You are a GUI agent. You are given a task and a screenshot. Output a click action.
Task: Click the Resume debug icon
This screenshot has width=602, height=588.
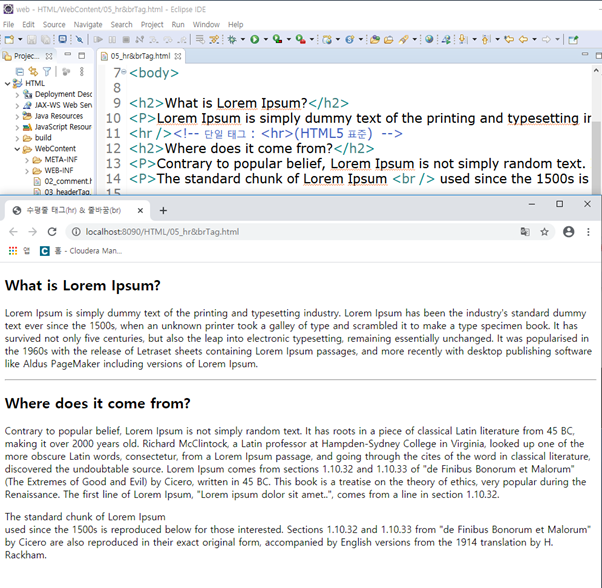point(98,40)
